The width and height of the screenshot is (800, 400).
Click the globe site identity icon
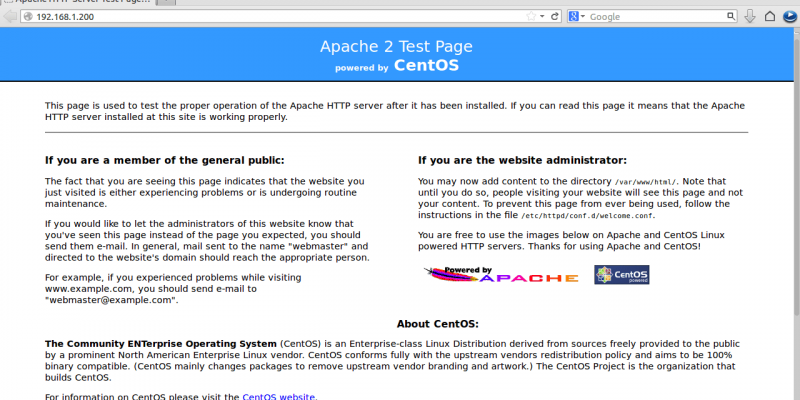[x=28, y=17]
